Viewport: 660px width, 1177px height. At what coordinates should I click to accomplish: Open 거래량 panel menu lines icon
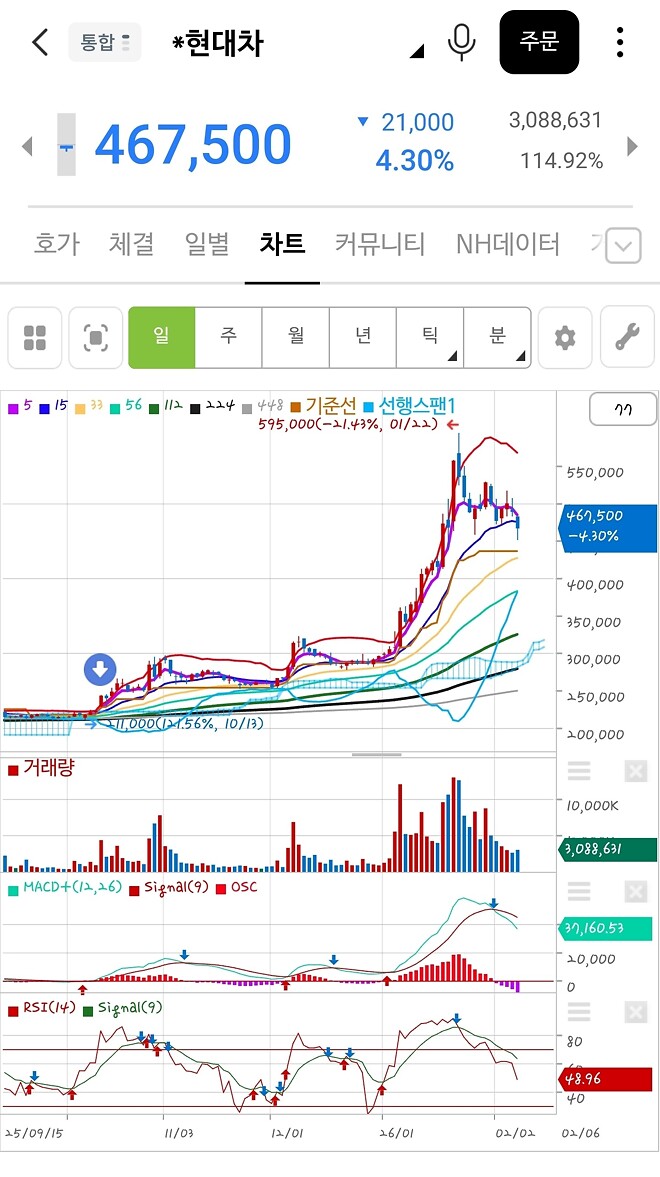click(x=579, y=771)
